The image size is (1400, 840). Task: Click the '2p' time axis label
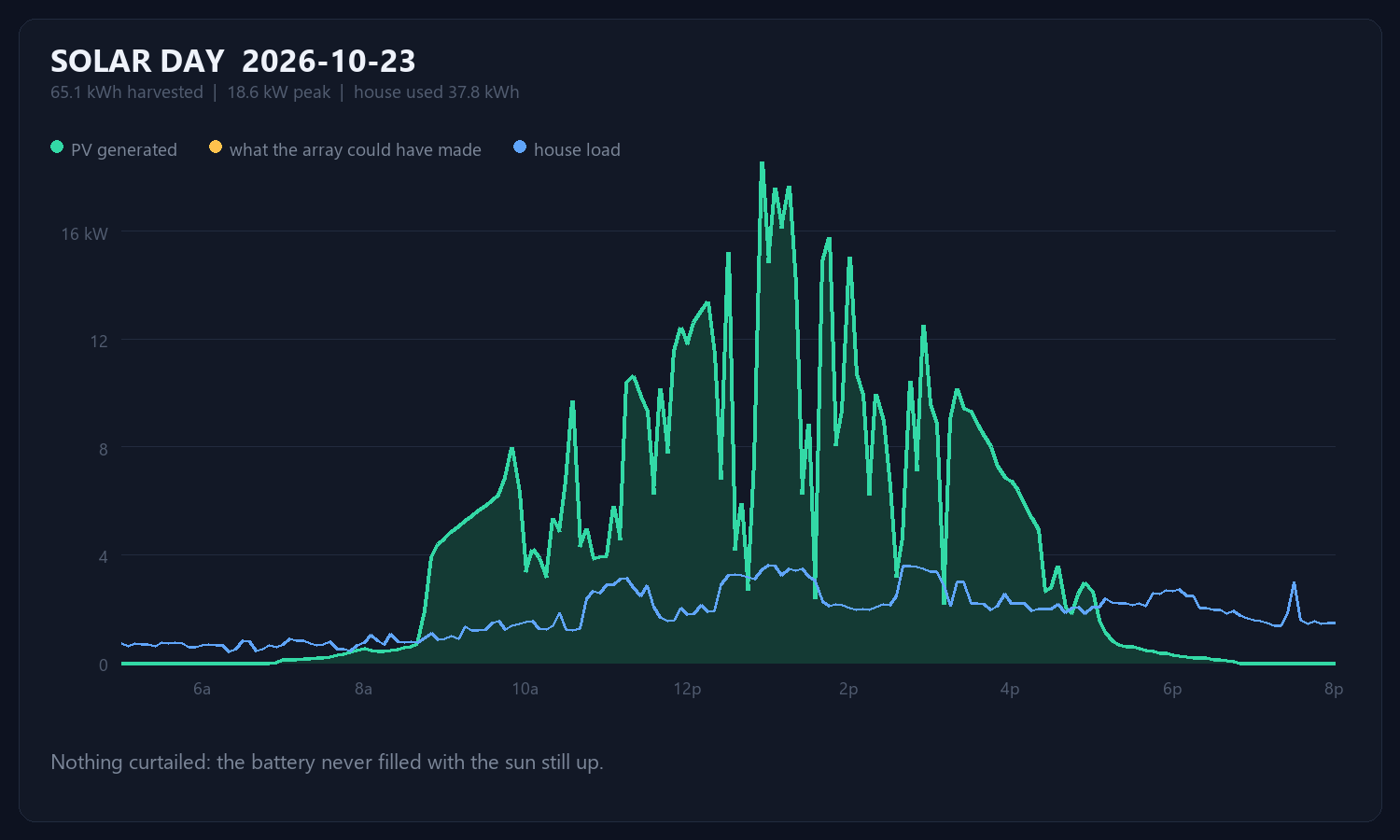pyautogui.click(x=848, y=689)
